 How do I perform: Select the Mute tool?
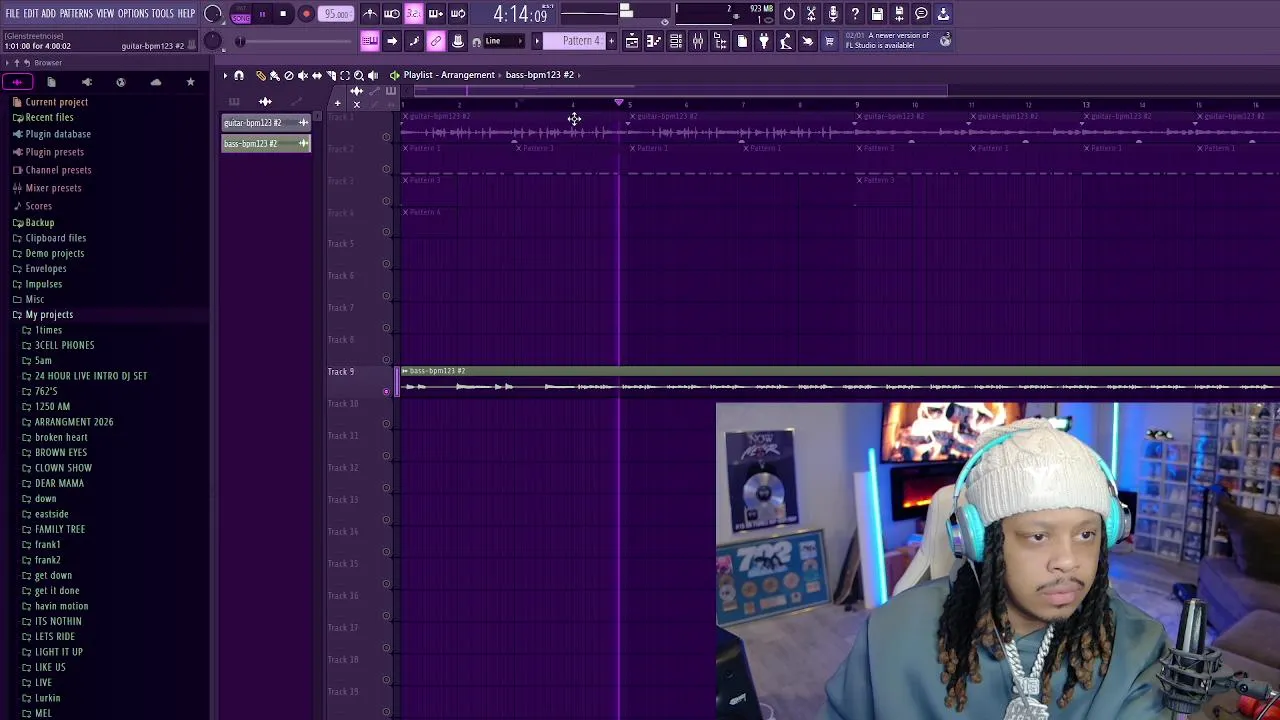click(303, 75)
